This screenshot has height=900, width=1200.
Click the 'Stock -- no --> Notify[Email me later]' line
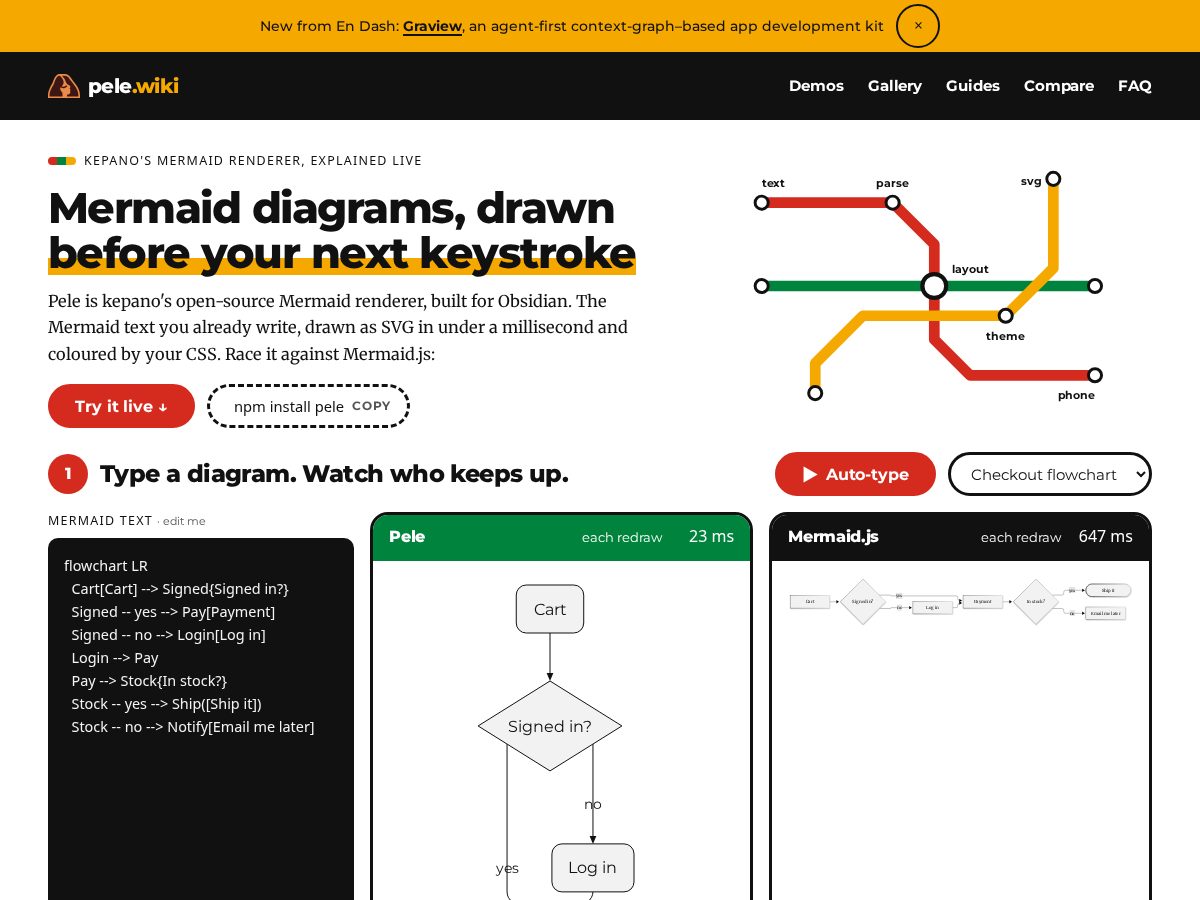193,727
